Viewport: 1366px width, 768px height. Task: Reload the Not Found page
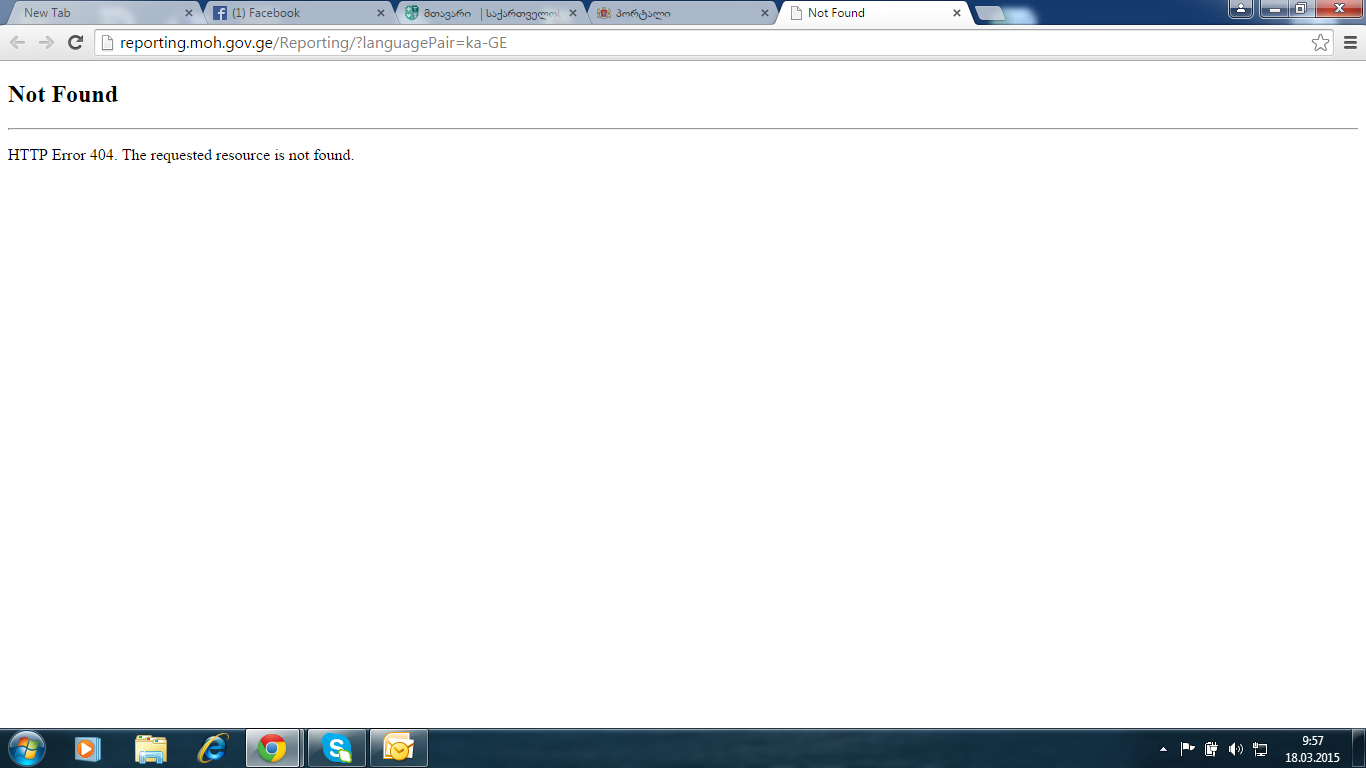click(75, 42)
